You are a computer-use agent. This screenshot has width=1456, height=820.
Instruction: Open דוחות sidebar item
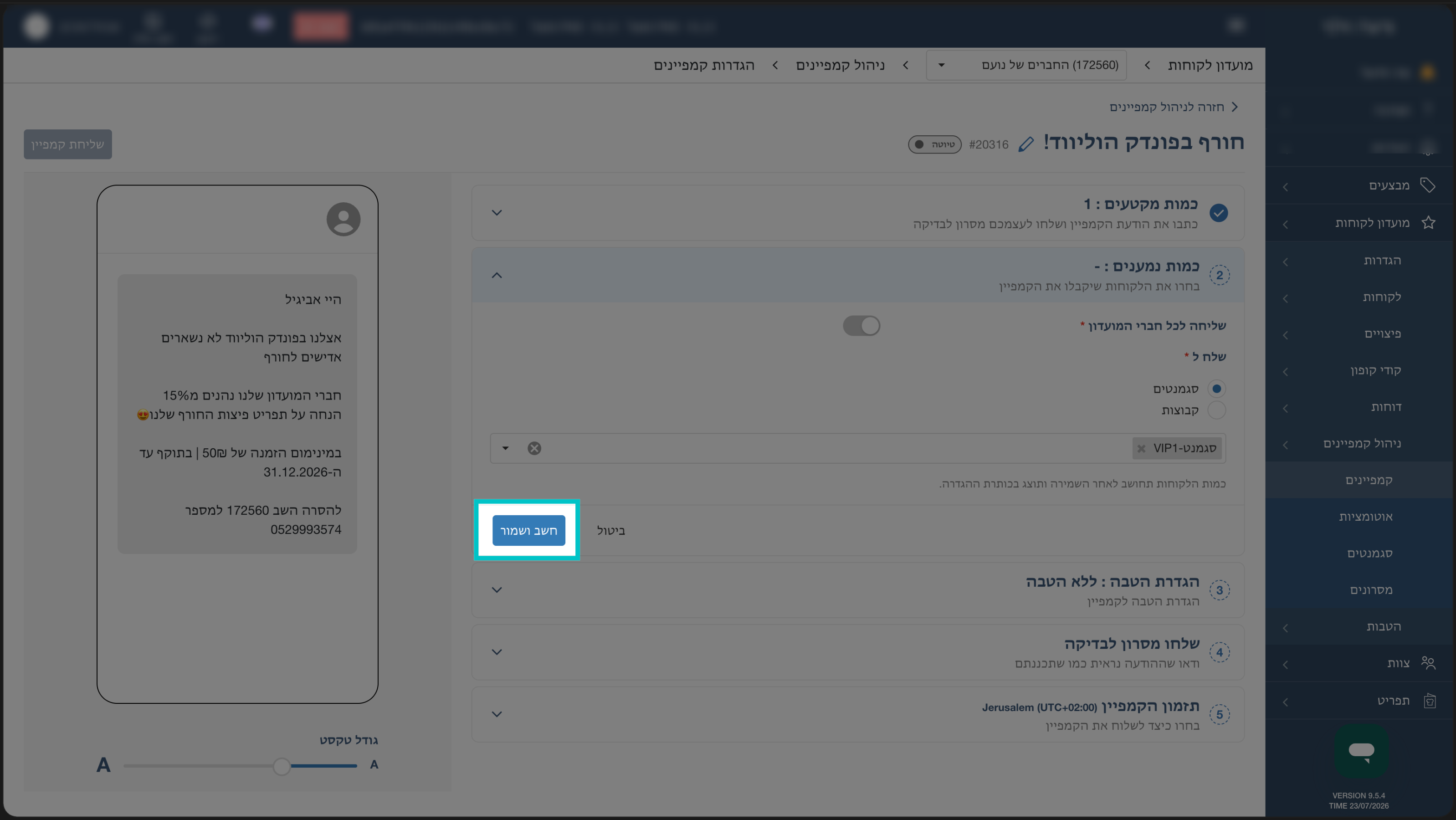[x=1360, y=407]
